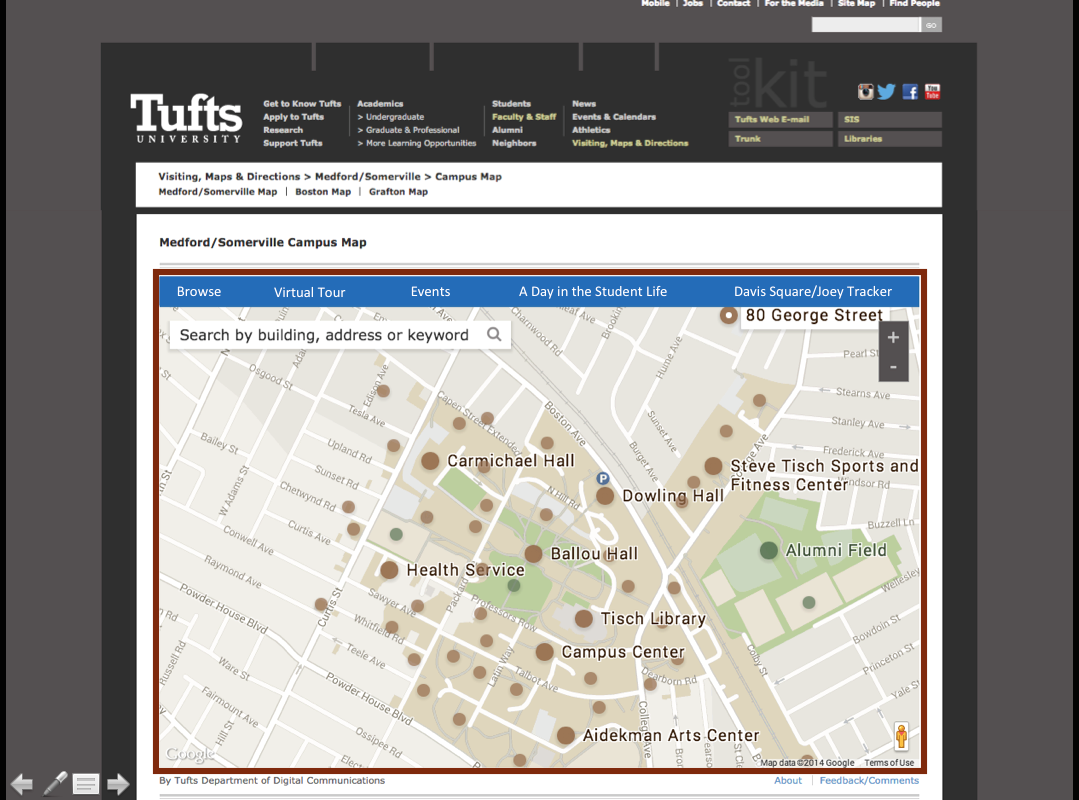
Task: Click the Twitter bird icon
Action: pos(886,92)
